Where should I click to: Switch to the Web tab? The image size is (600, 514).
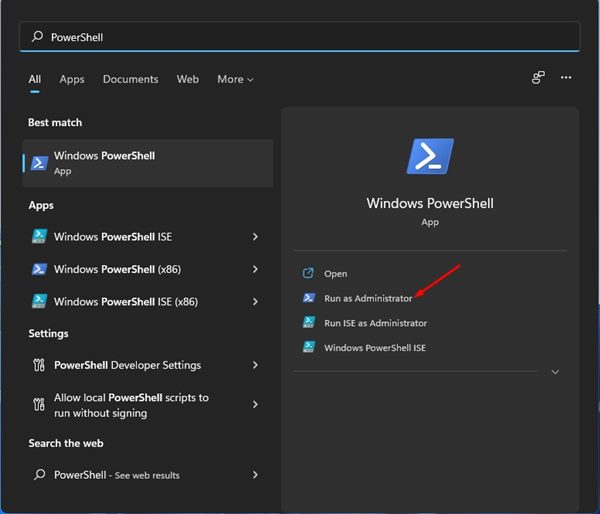pyautogui.click(x=188, y=79)
